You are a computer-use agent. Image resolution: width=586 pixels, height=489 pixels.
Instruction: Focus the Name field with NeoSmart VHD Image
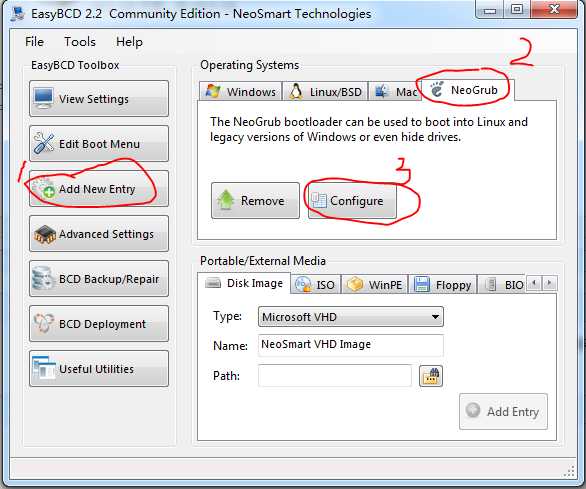(351, 345)
